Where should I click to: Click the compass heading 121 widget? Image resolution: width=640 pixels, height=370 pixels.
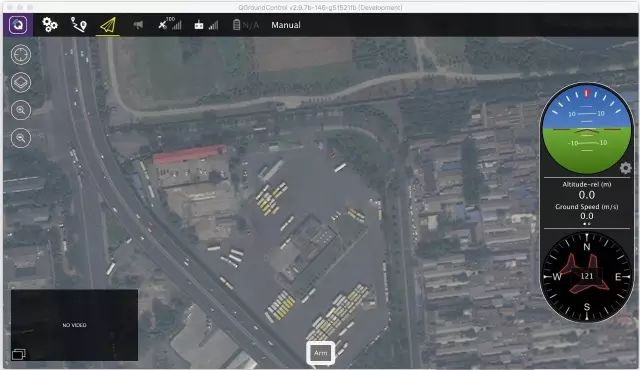tap(587, 276)
